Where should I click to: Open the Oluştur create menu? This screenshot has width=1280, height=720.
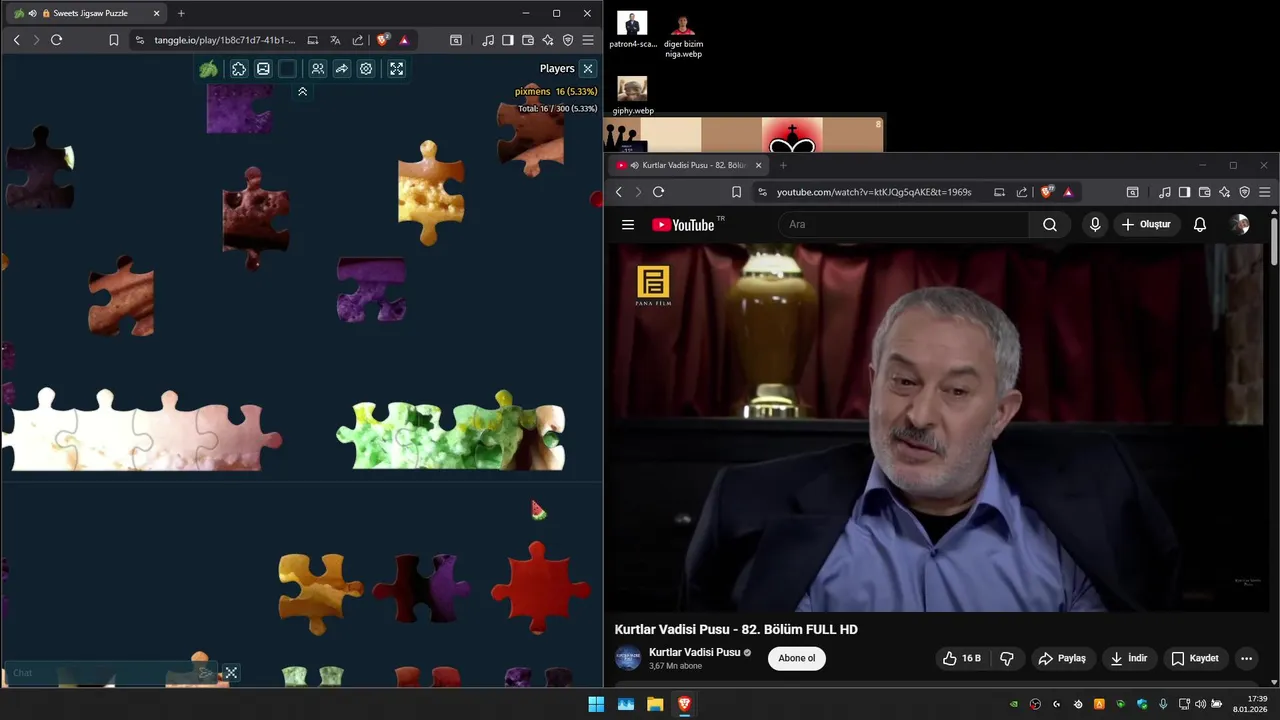1146,225
